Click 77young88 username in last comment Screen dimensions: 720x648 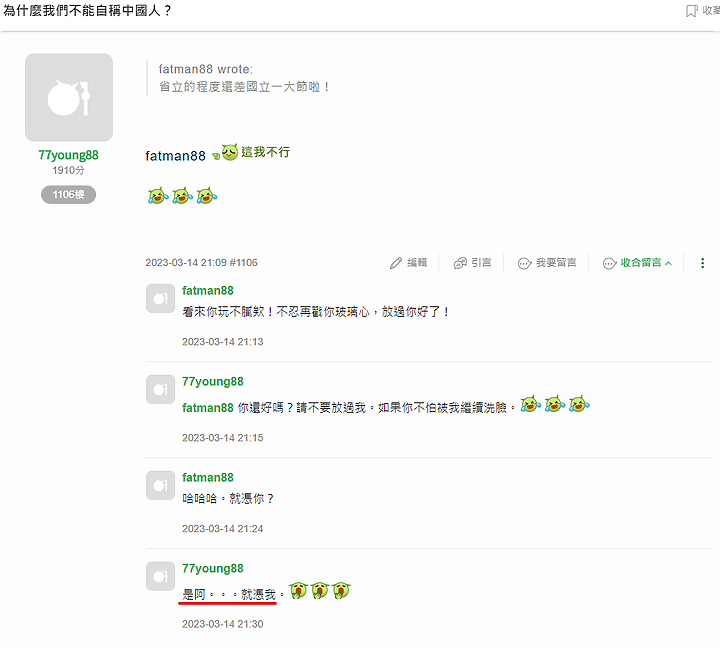213,569
